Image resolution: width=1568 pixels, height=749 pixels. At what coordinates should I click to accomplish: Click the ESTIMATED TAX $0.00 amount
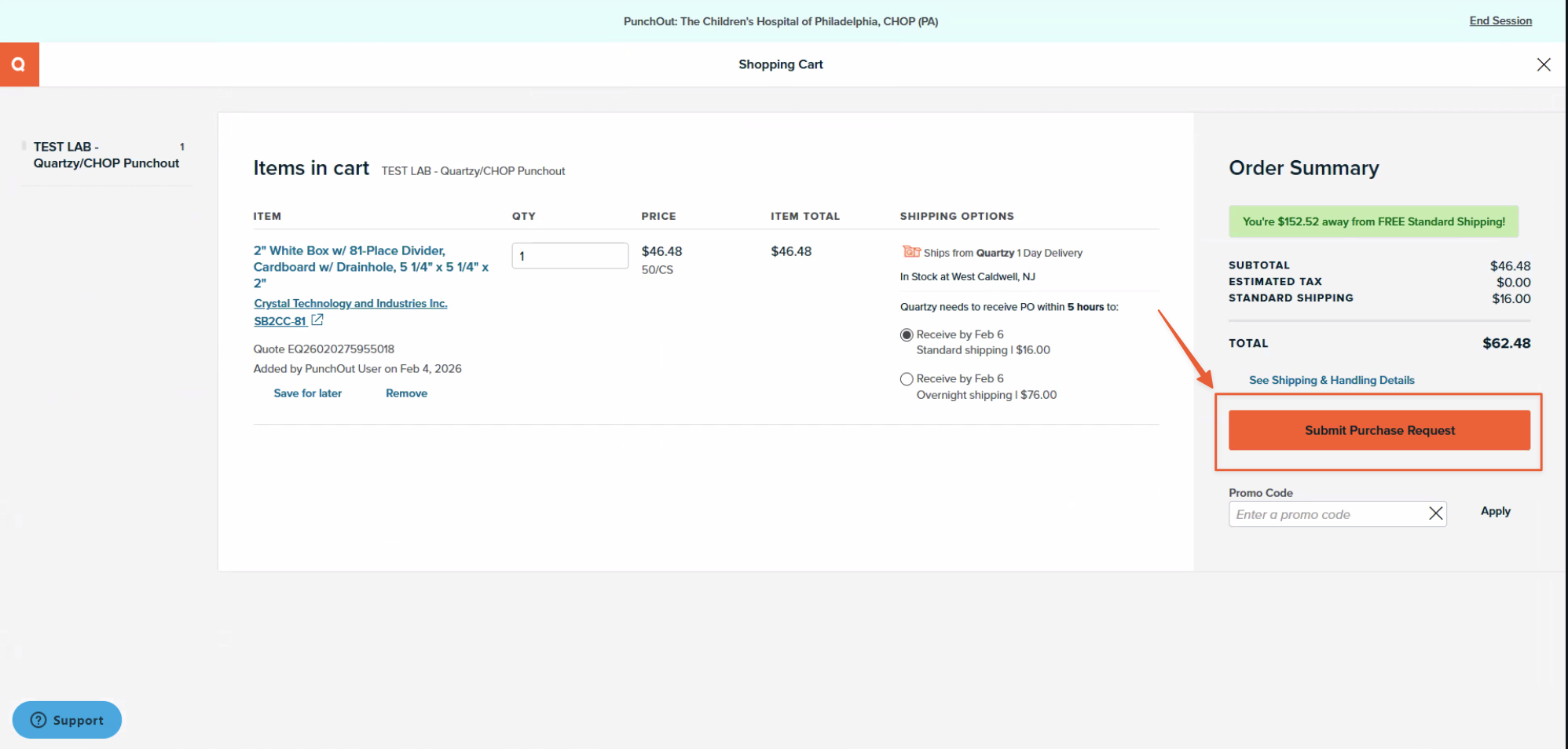pyautogui.click(x=1513, y=282)
